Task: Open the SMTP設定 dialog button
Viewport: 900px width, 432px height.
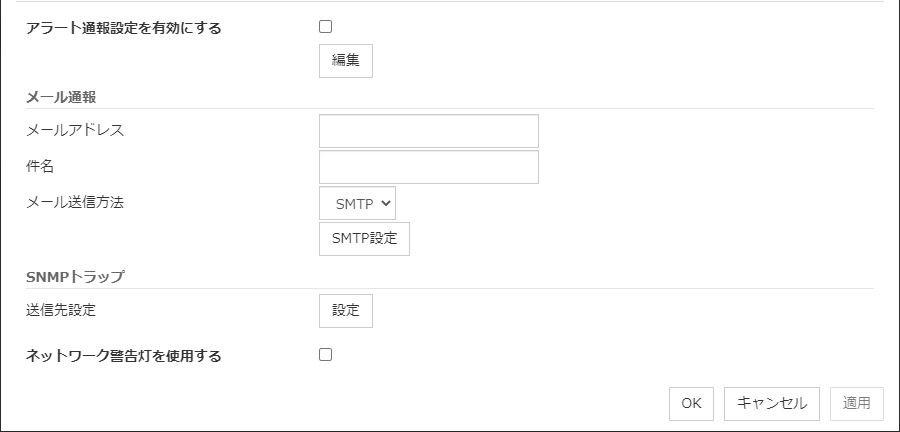Action: tap(364, 239)
